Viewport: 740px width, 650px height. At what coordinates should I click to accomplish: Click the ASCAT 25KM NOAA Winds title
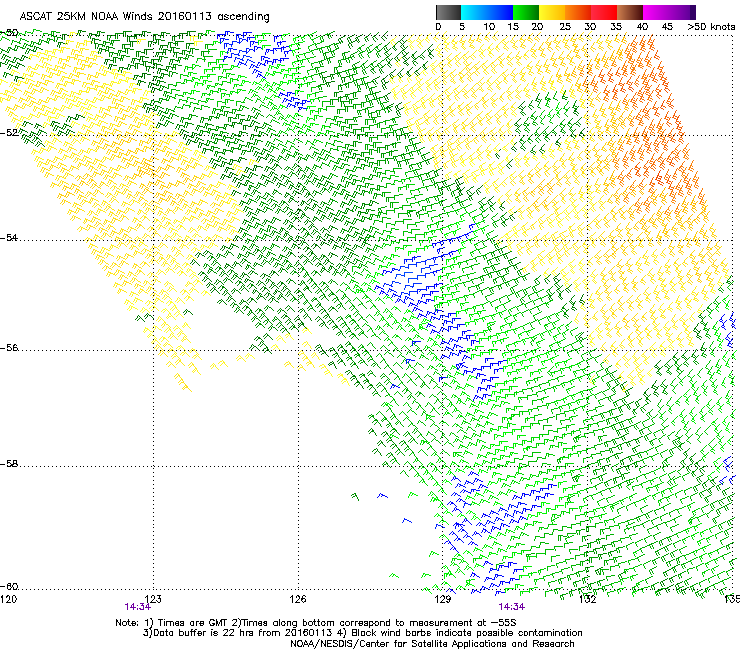click(144, 17)
